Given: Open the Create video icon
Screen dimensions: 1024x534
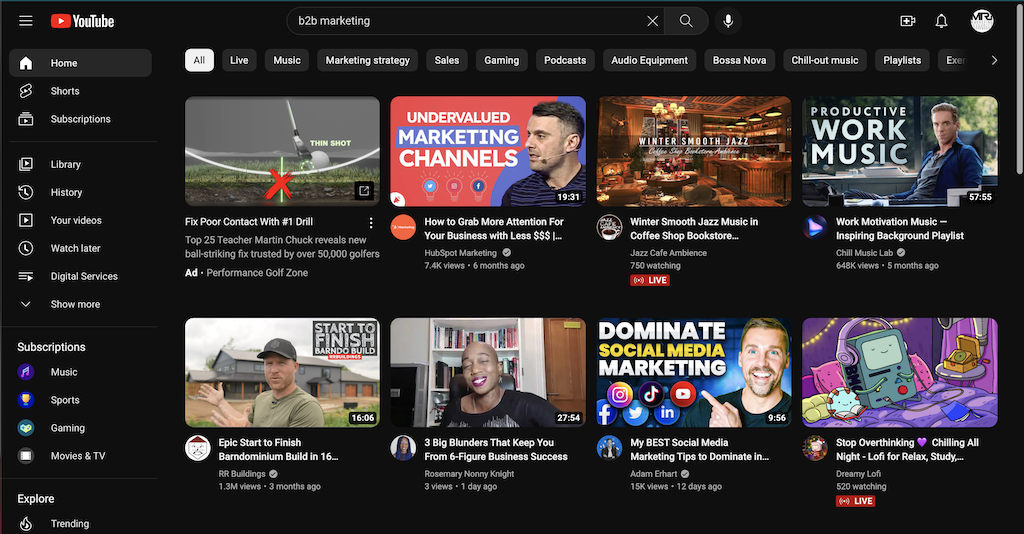Looking at the screenshot, I should 907,21.
